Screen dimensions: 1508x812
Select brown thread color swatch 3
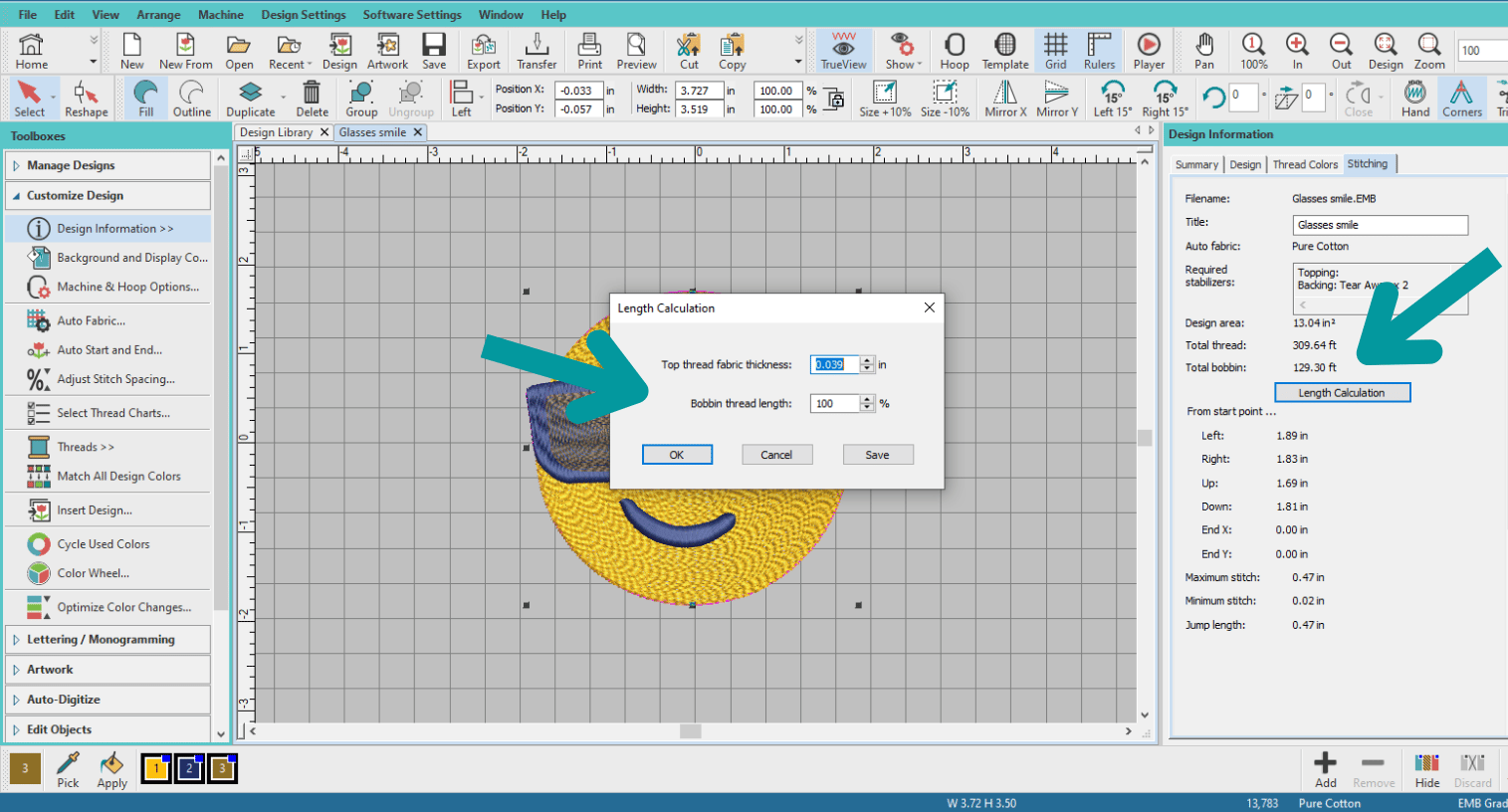point(222,768)
